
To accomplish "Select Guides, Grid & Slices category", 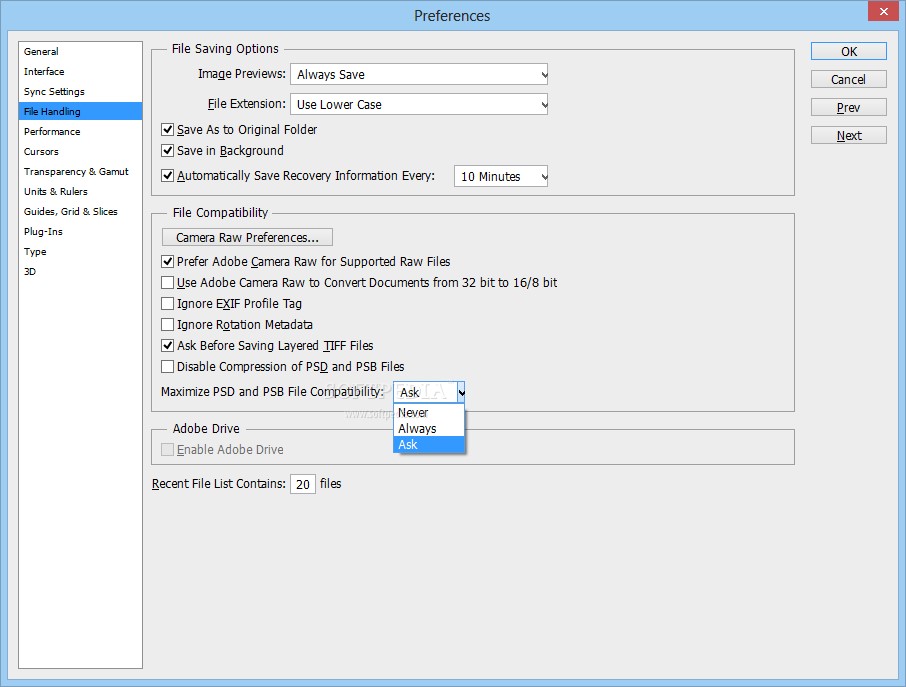I will click(x=80, y=211).
